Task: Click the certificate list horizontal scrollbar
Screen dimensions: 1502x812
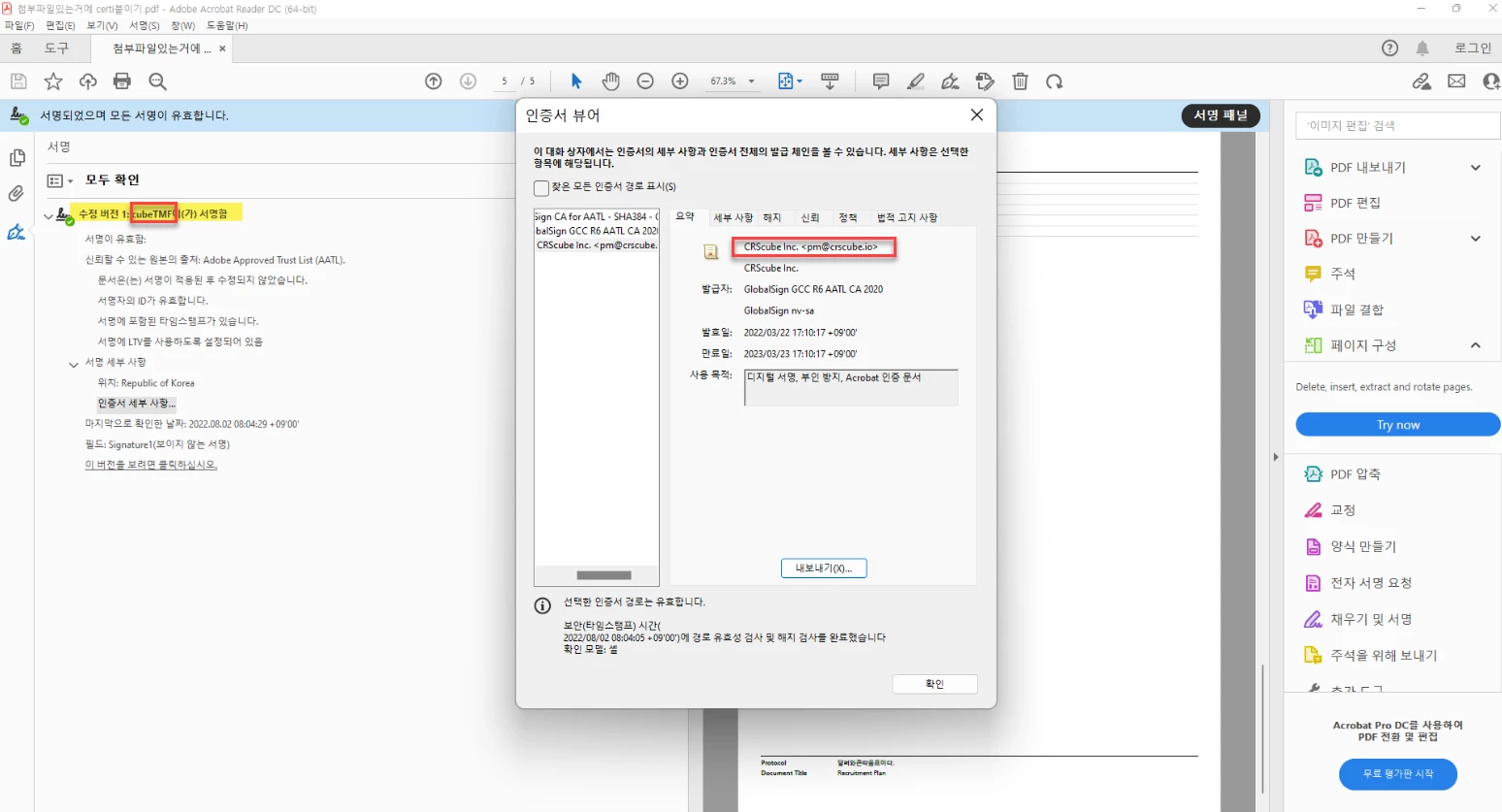Action: [604, 575]
